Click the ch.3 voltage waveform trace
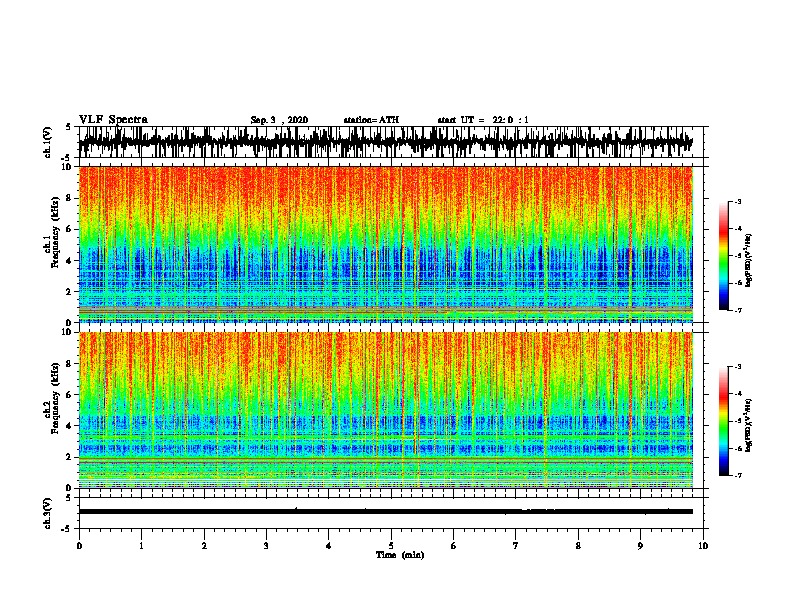The image size is (792, 612). (x=386, y=512)
